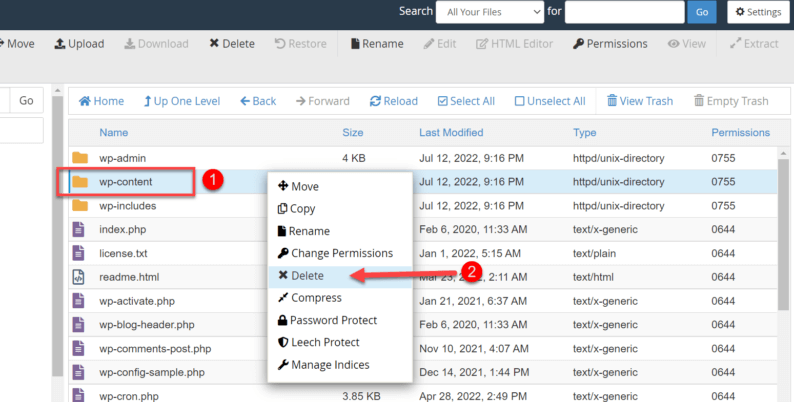794x402 pixels.
Task: Click the Upload toolbar button
Action: click(80, 44)
